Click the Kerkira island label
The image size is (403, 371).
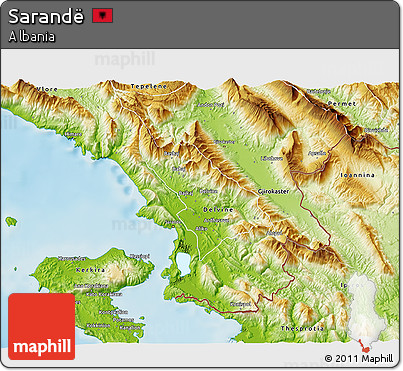(90, 270)
